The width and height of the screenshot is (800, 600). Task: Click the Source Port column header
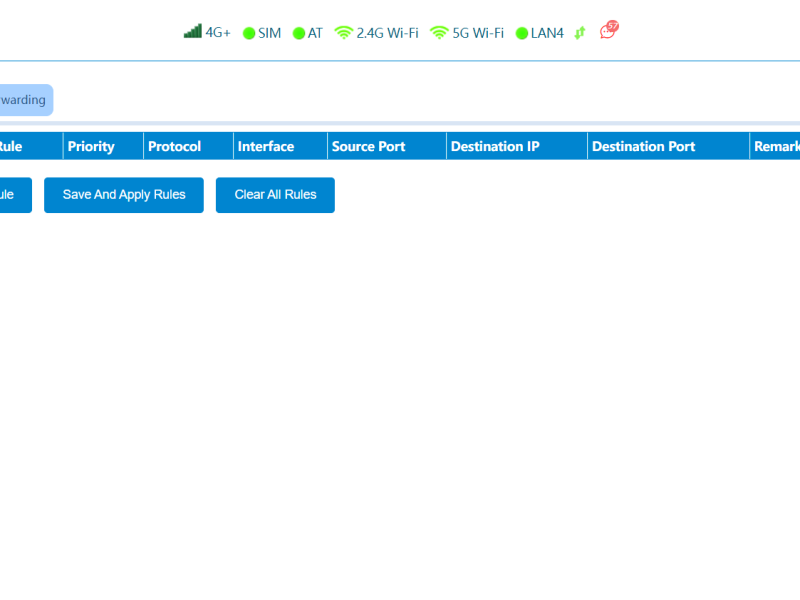(368, 146)
